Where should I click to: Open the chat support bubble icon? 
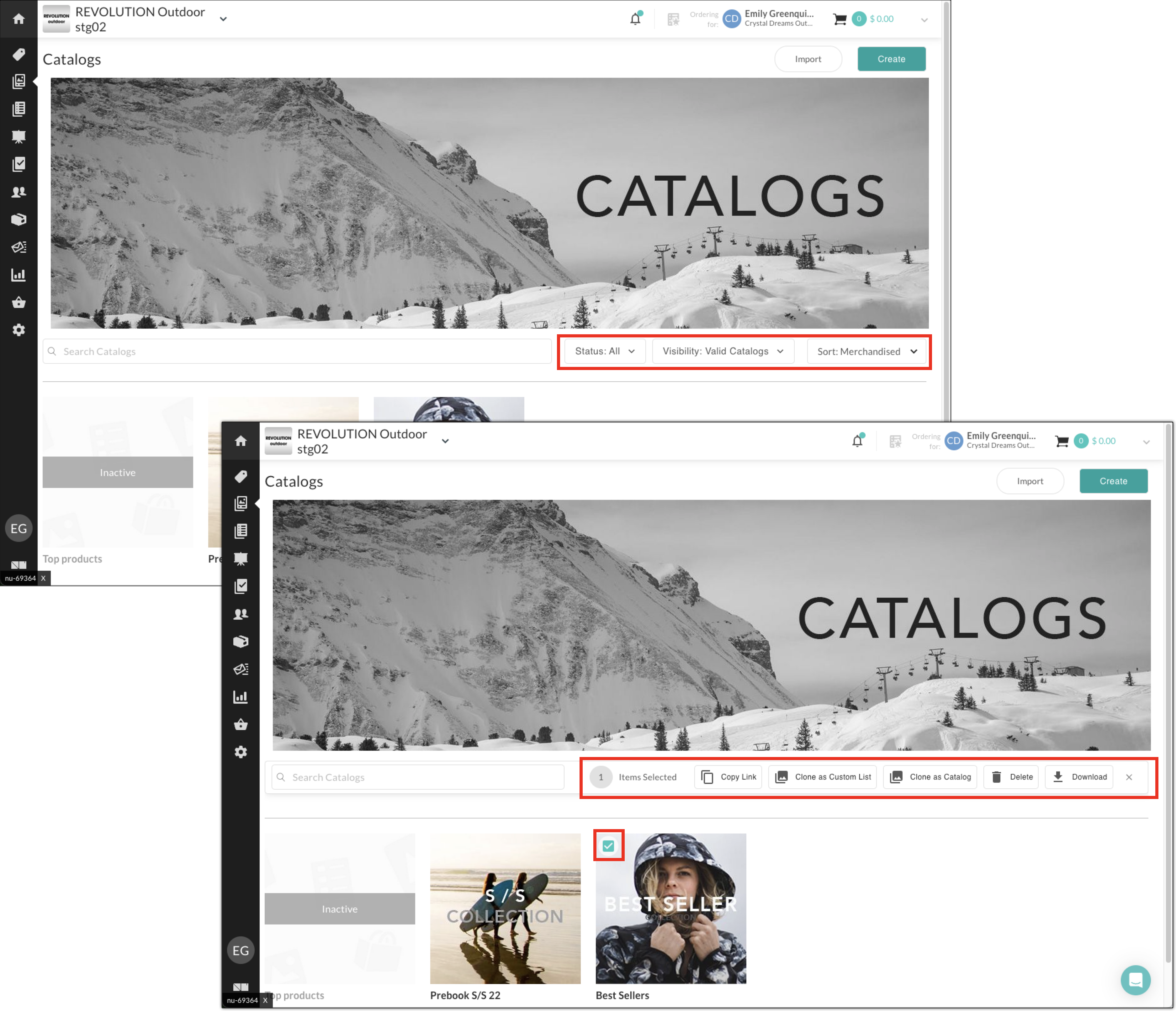pyautogui.click(x=1135, y=980)
